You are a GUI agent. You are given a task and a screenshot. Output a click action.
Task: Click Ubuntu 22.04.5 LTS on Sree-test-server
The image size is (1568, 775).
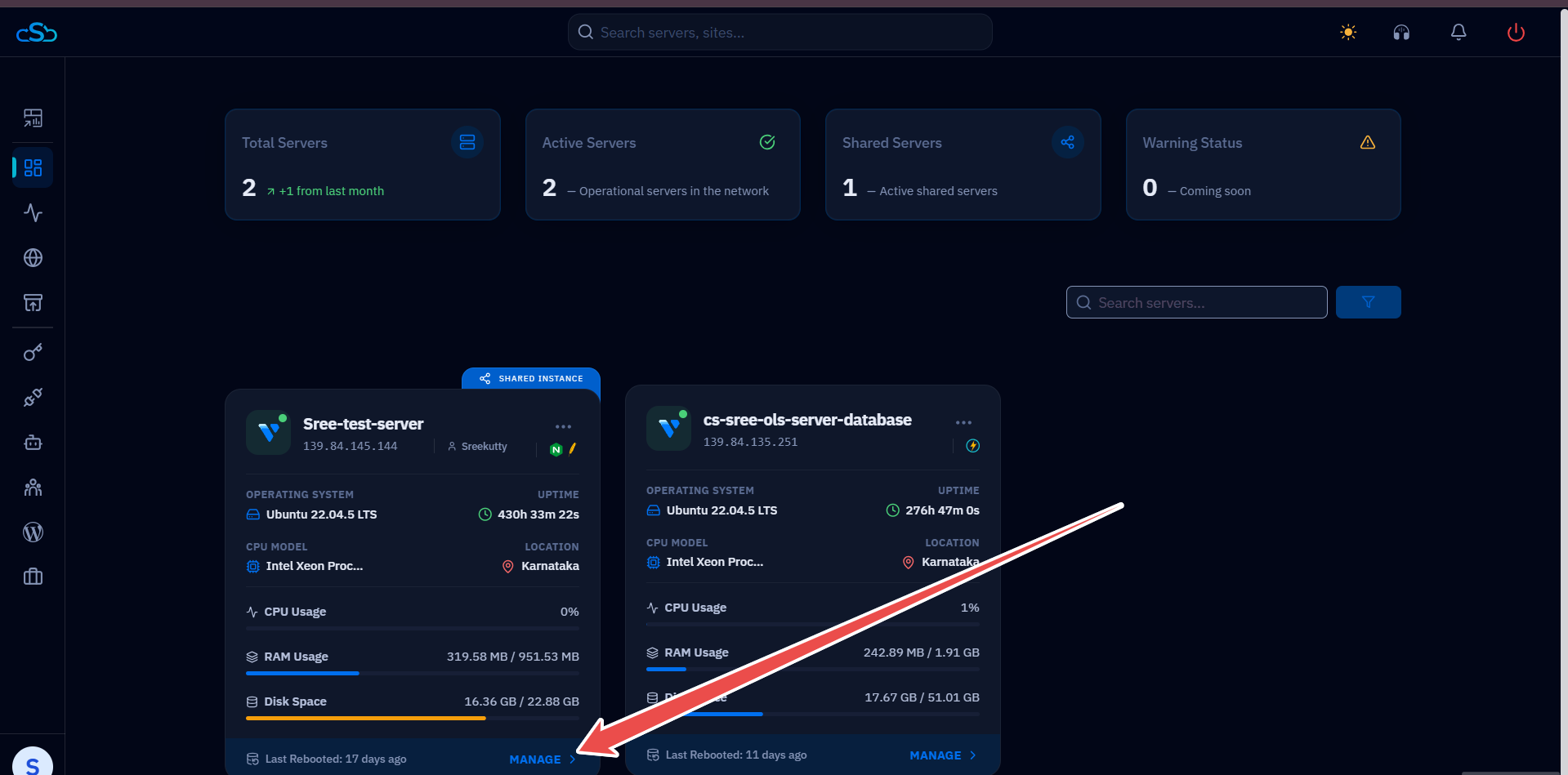click(x=322, y=514)
